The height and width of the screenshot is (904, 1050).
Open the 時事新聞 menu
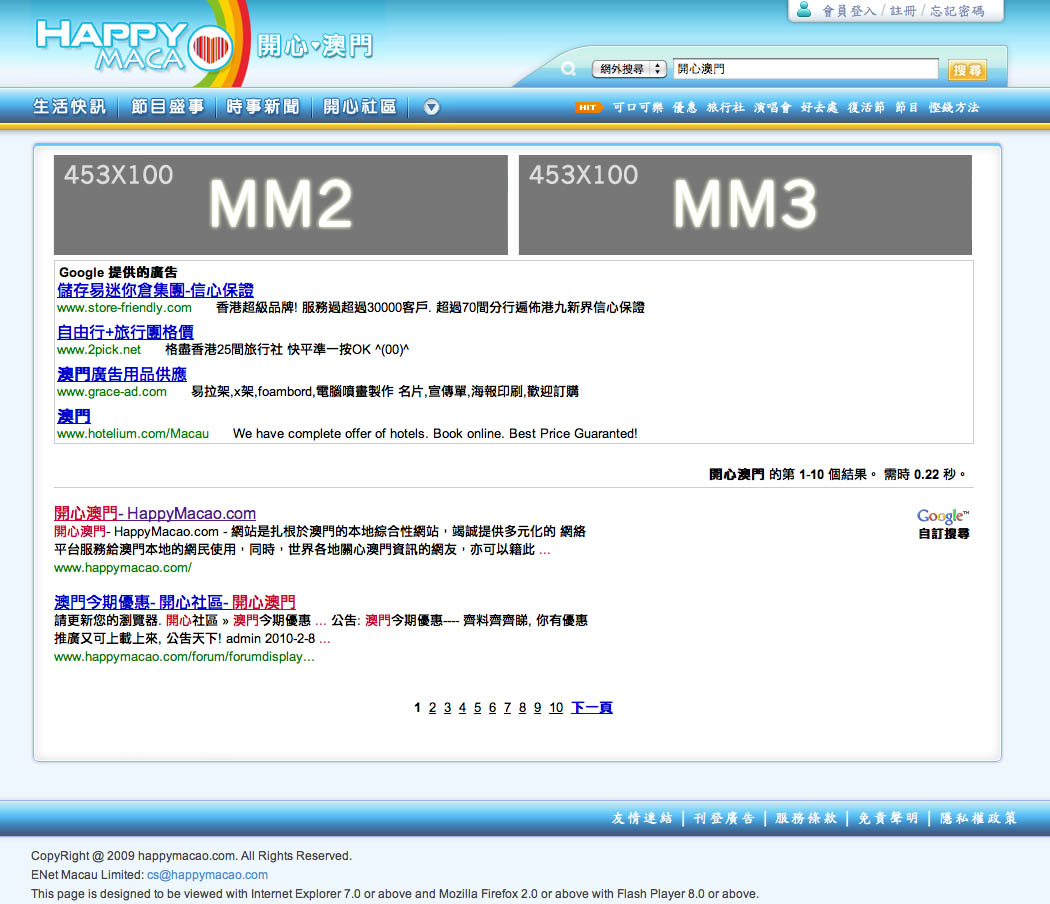tap(263, 107)
